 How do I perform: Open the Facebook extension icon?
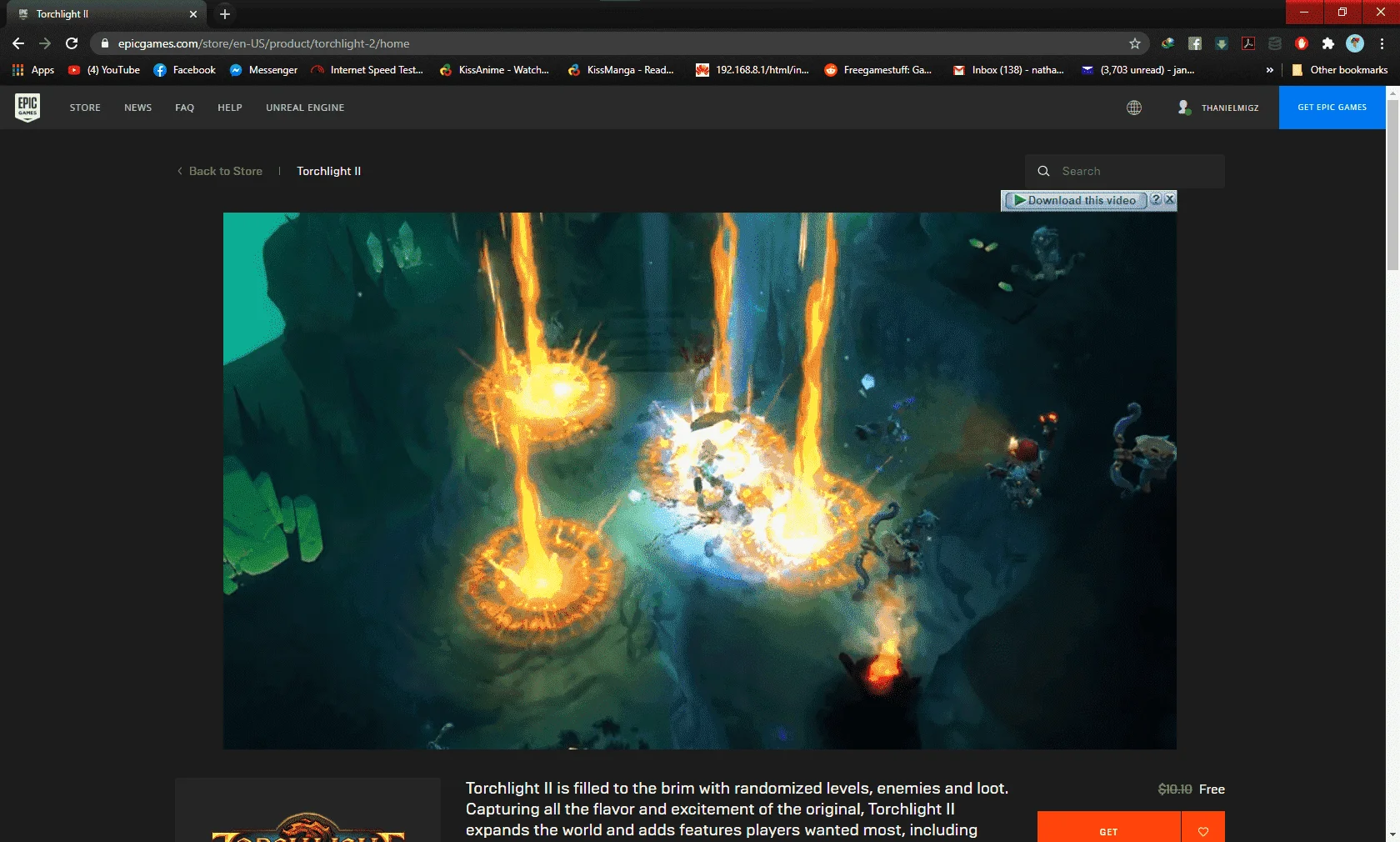(x=1195, y=43)
